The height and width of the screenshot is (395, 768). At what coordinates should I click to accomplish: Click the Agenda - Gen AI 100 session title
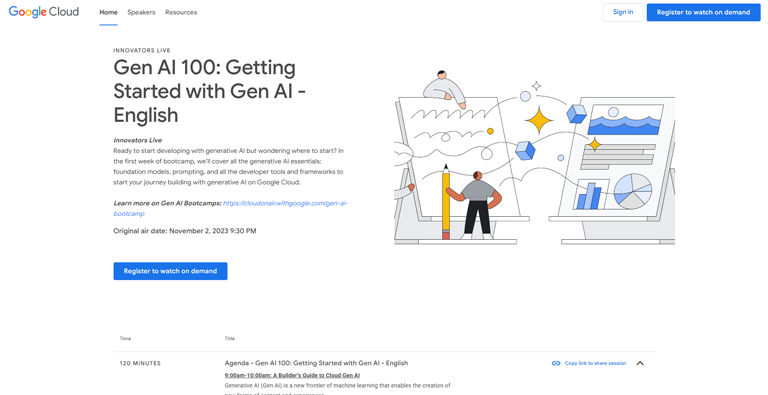pos(316,363)
